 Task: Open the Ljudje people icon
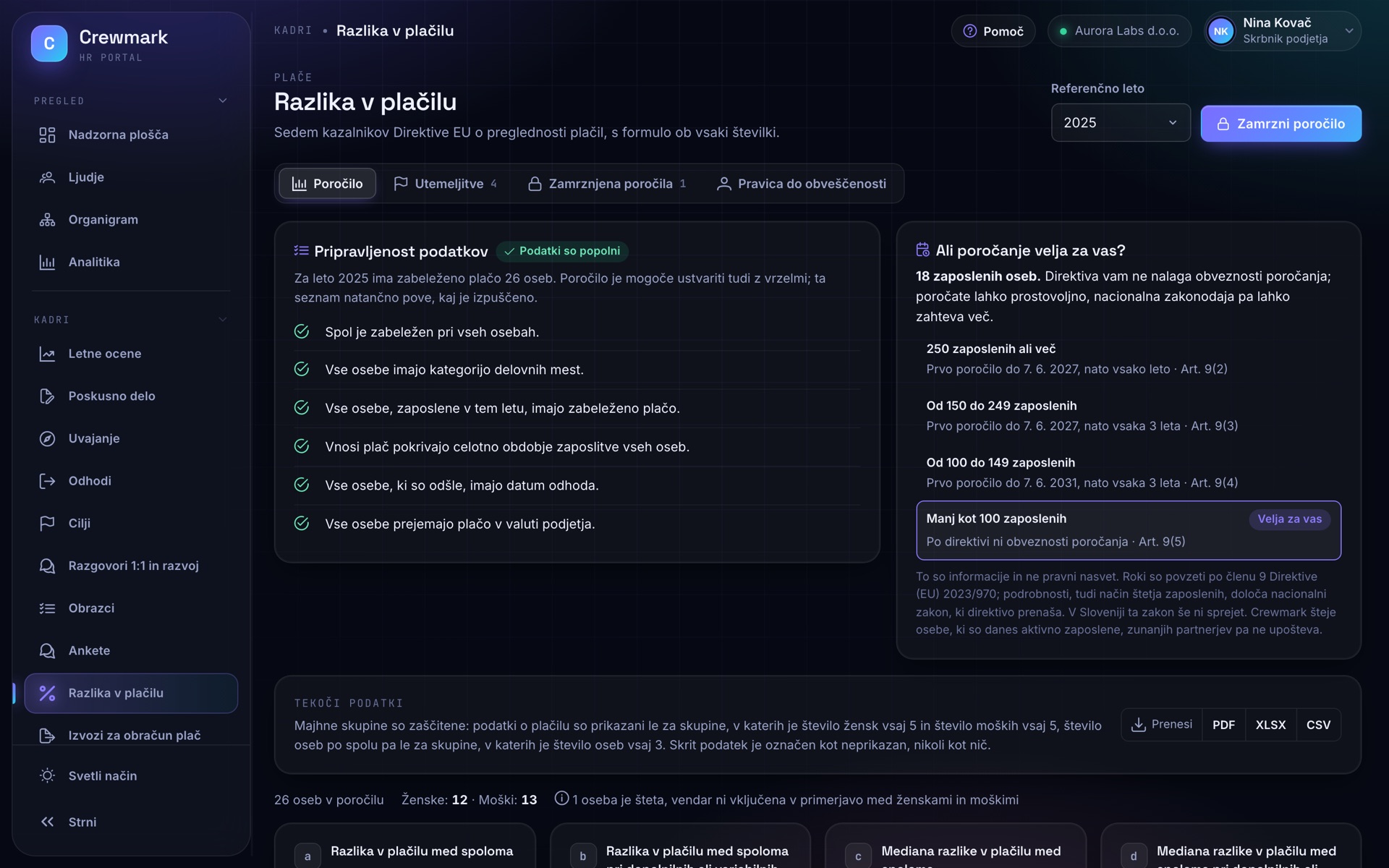[x=47, y=177]
